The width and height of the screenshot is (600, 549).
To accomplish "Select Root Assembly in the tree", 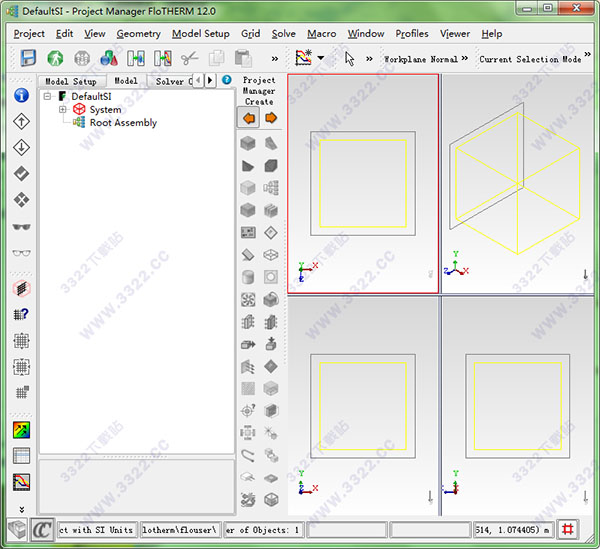I will point(123,123).
